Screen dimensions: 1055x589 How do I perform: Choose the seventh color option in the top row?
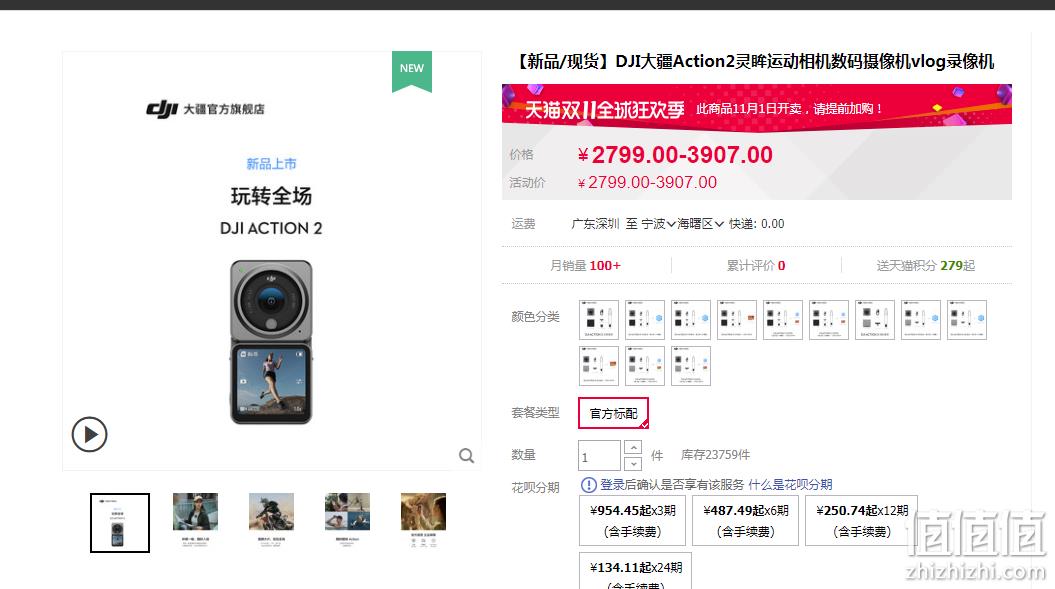875,320
